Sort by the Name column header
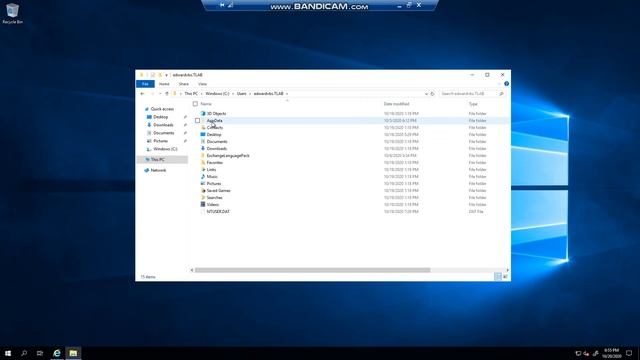The height and width of the screenshot is (360, 640). [206, 104]
